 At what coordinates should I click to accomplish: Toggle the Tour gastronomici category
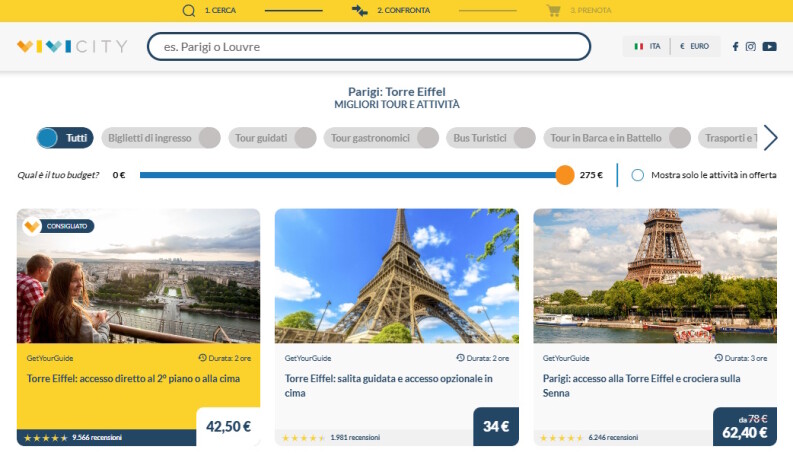point(381,138)
